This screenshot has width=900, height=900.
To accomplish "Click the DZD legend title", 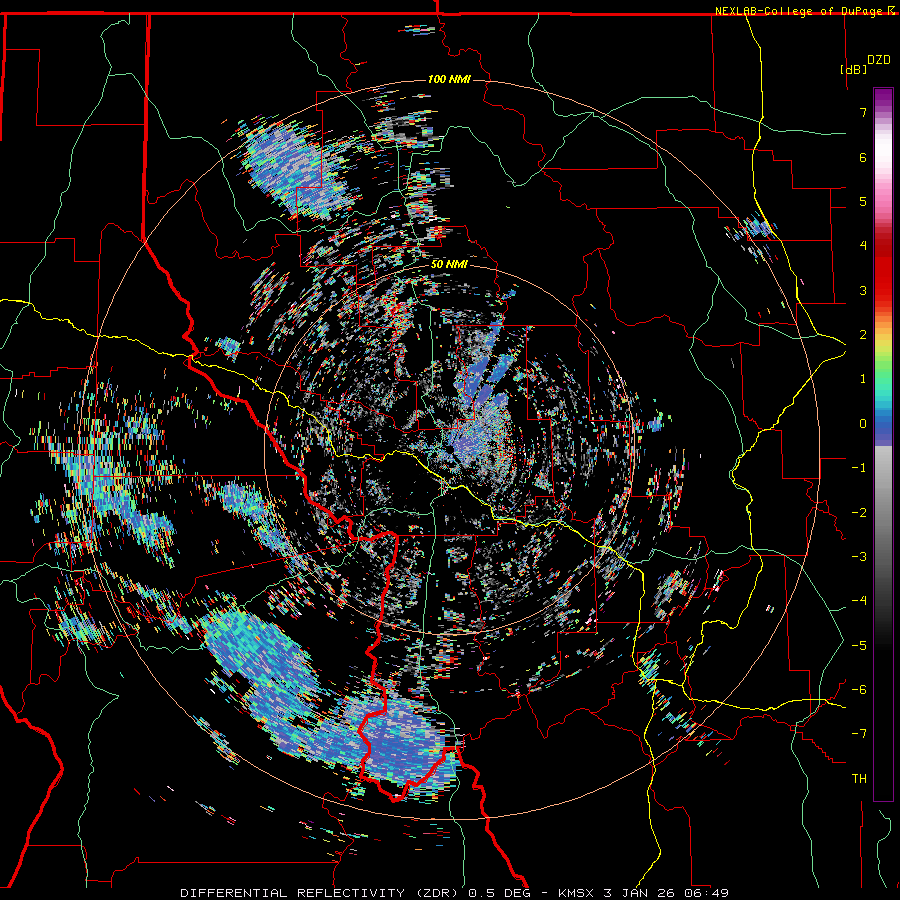I will click(879, 60).
